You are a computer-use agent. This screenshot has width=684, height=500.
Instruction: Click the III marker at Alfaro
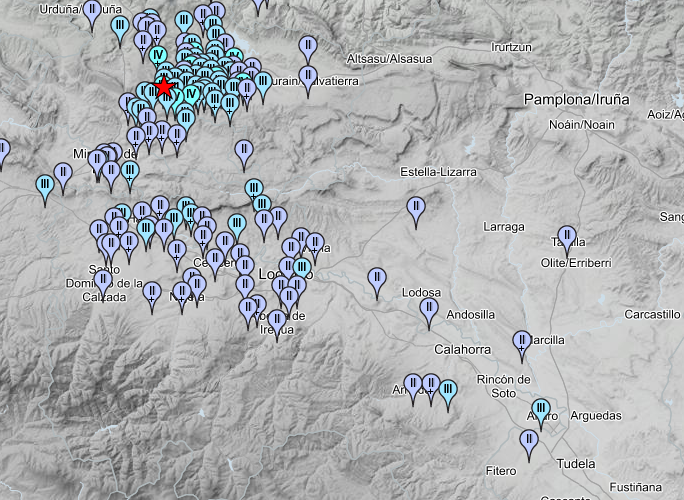click(541, 409)
